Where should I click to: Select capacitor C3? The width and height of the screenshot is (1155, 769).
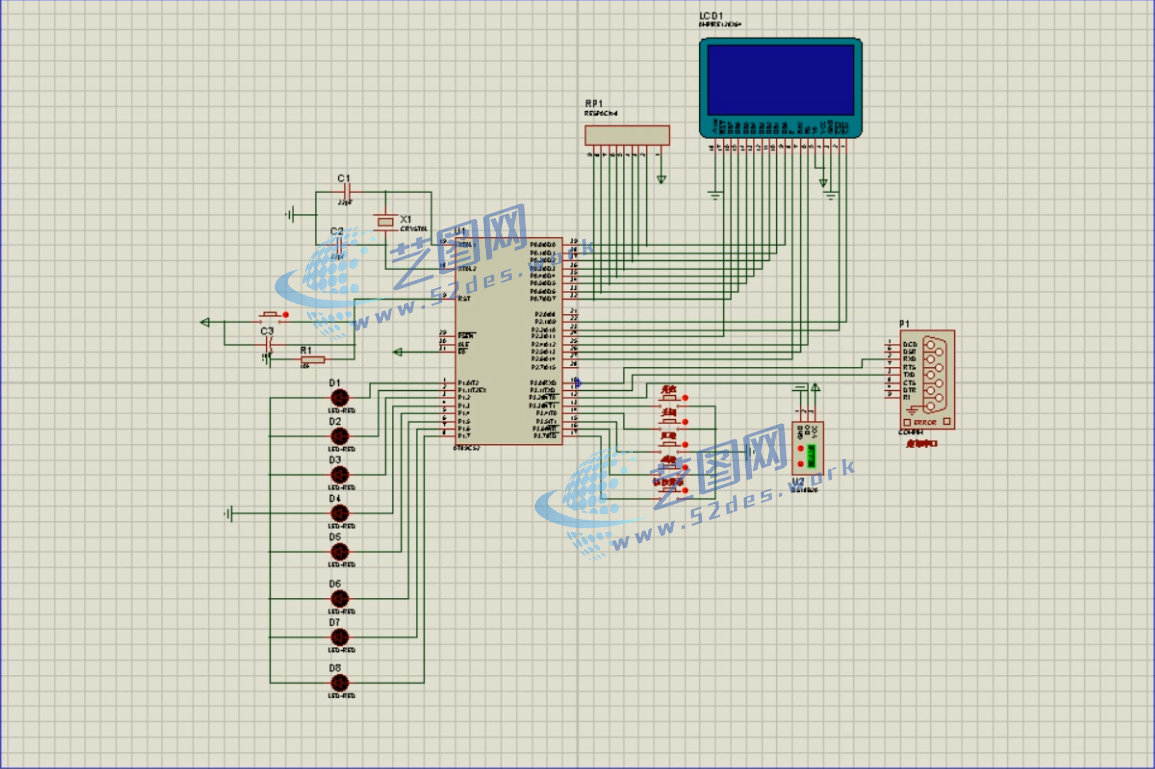point(269,345)
